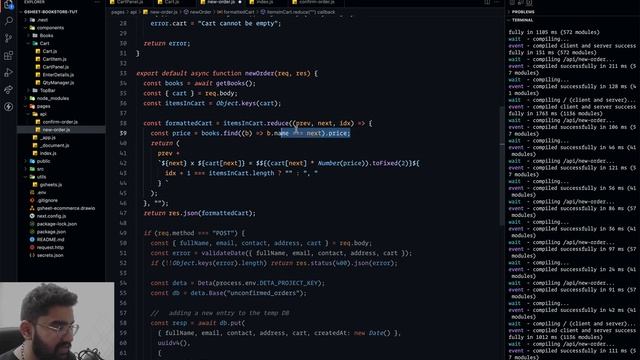640x360 pixels.
Task: Open the Extensions view
Action: [9, 55]
